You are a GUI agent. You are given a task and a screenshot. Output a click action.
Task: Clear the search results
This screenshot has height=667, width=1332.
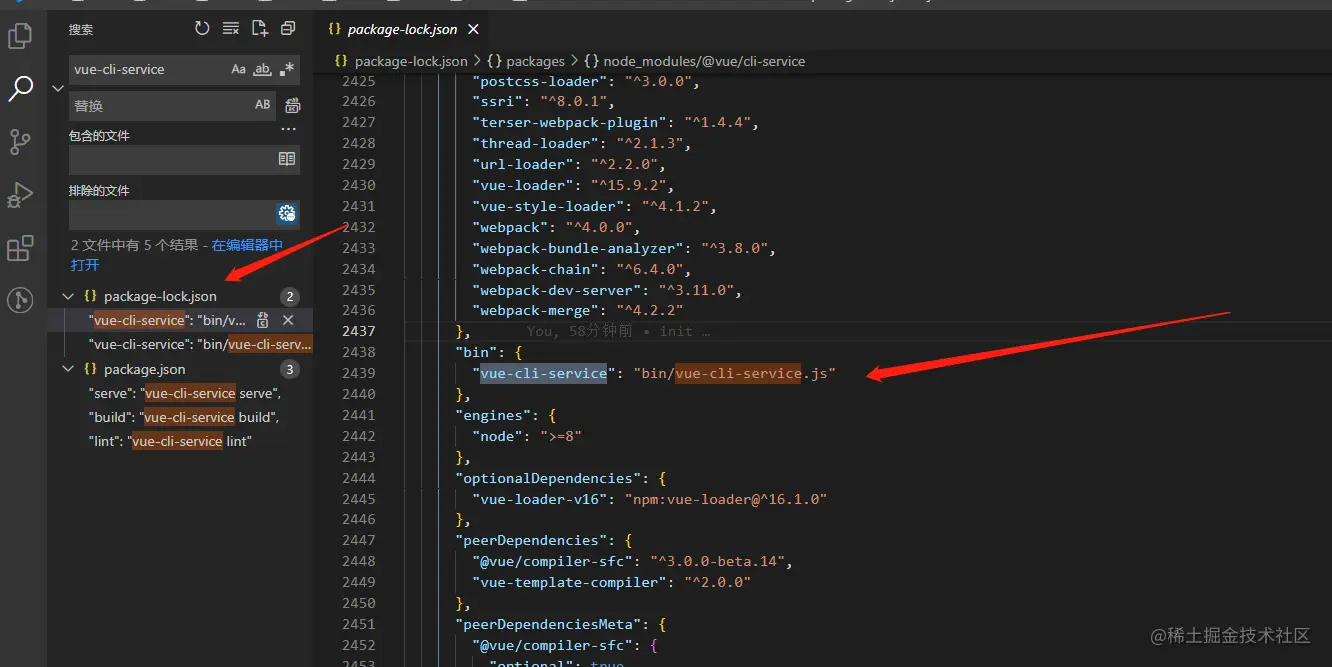pyautogui.click(x=231, y=28)
